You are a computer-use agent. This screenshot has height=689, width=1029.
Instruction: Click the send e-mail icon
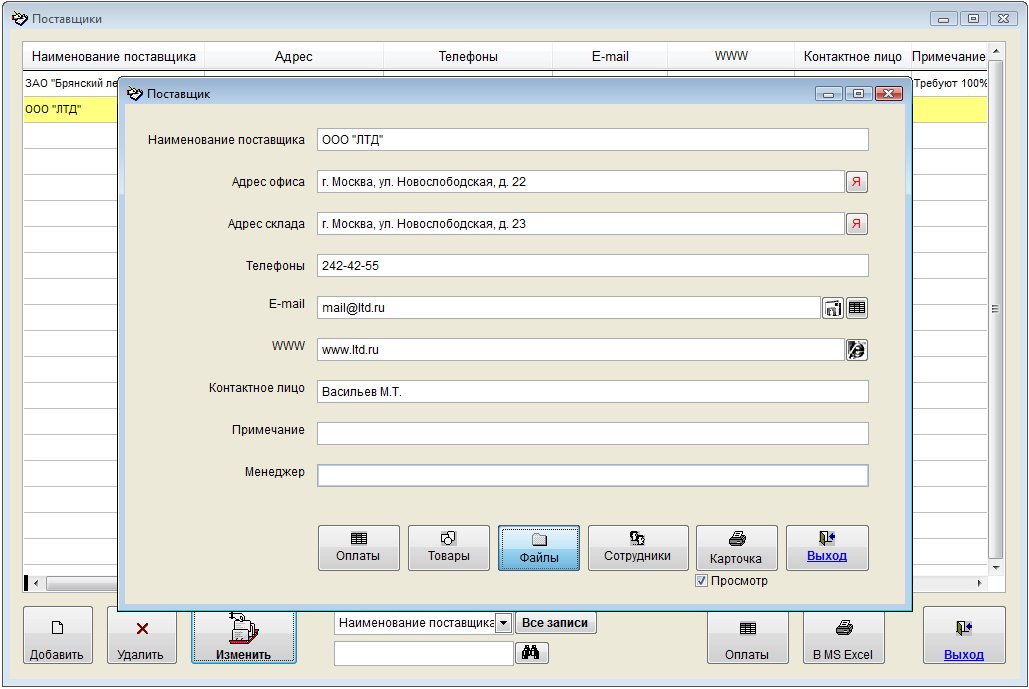832,308
